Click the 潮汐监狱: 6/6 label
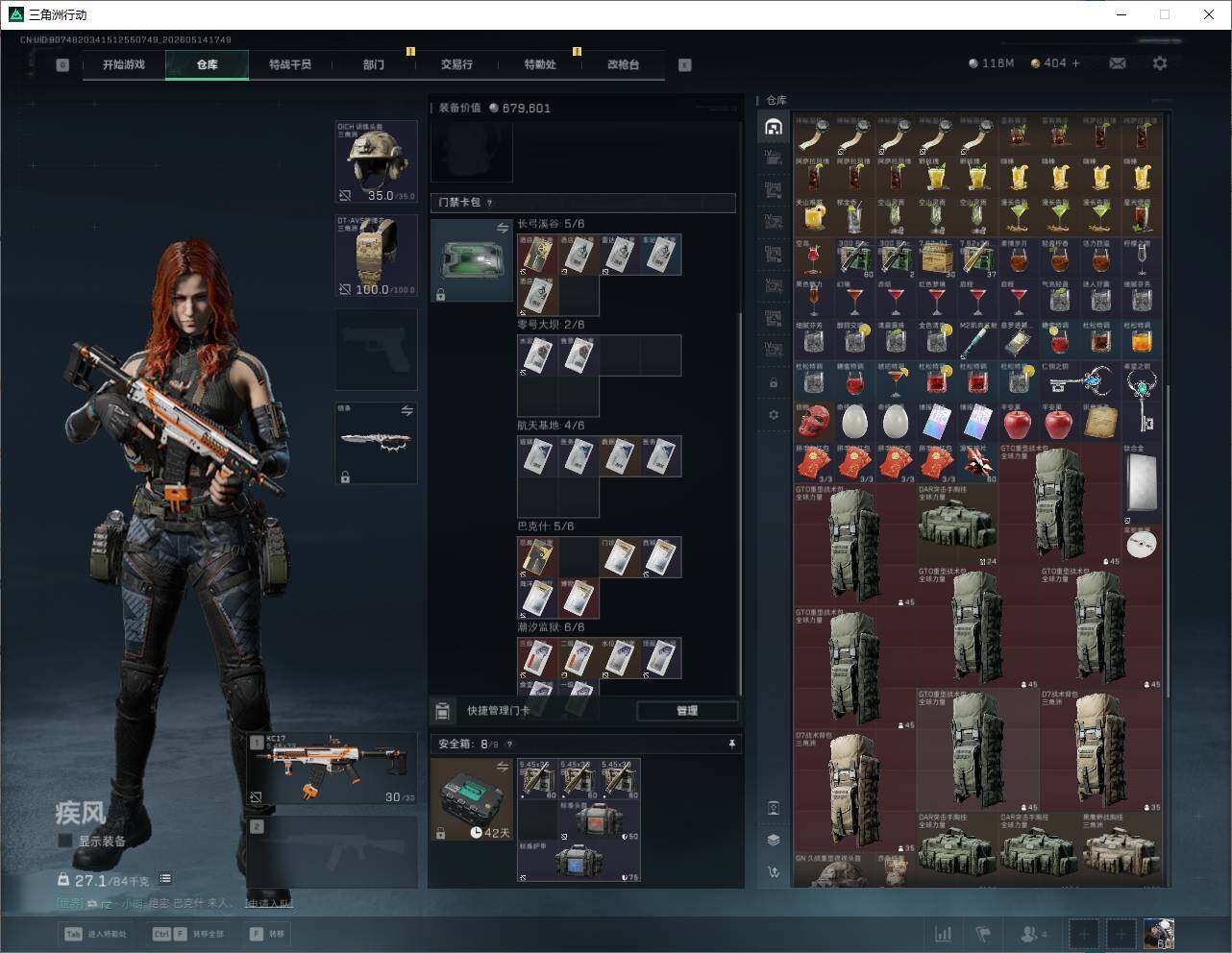This screenshot has width=1232, height=953. (x=551, y=627)
